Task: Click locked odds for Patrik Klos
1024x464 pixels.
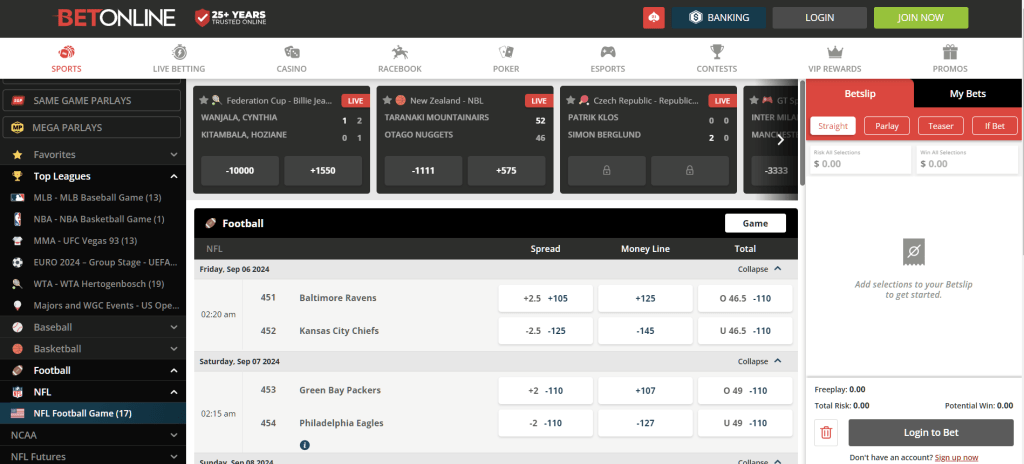Action: [606, 171]
